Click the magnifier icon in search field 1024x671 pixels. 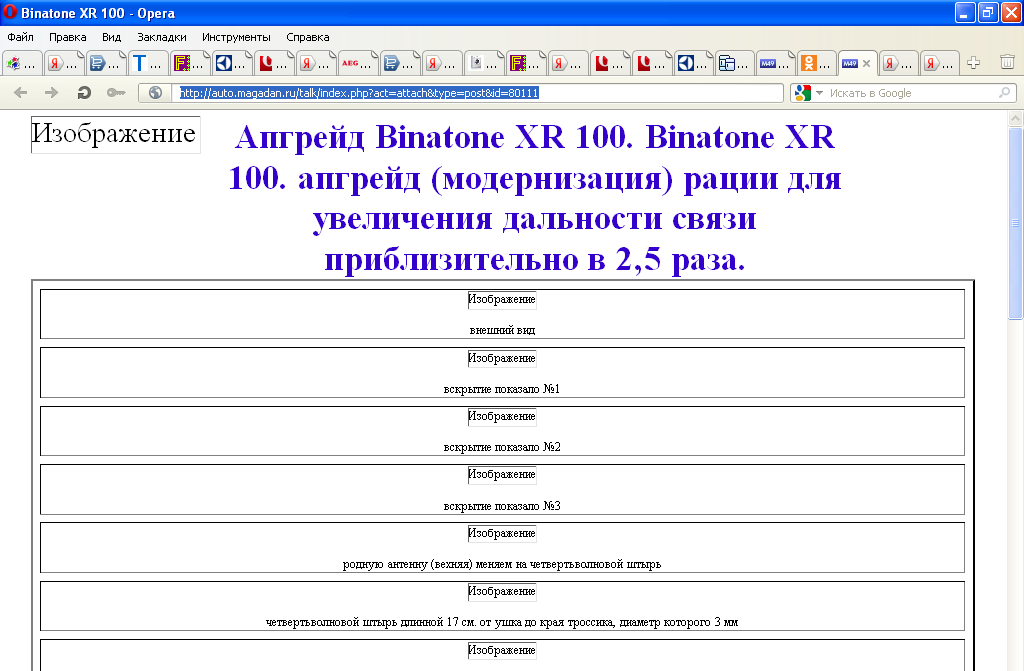coord(1004,93)
